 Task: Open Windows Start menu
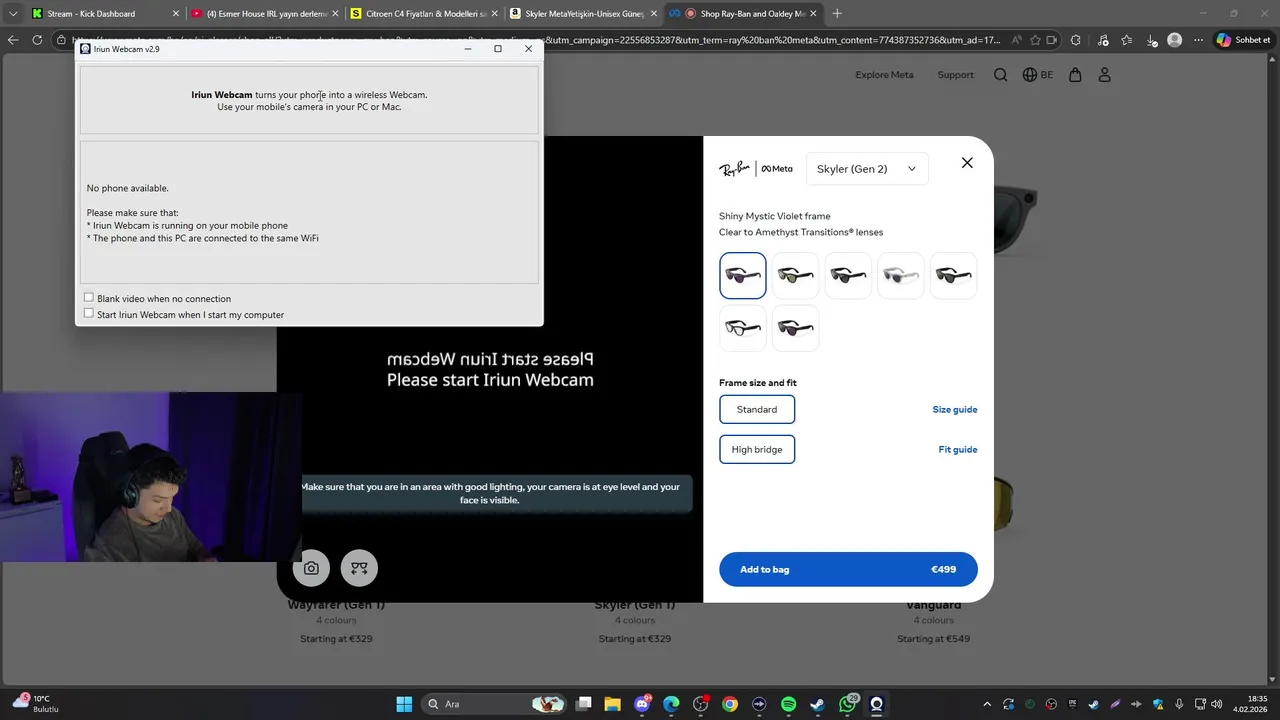404,704
